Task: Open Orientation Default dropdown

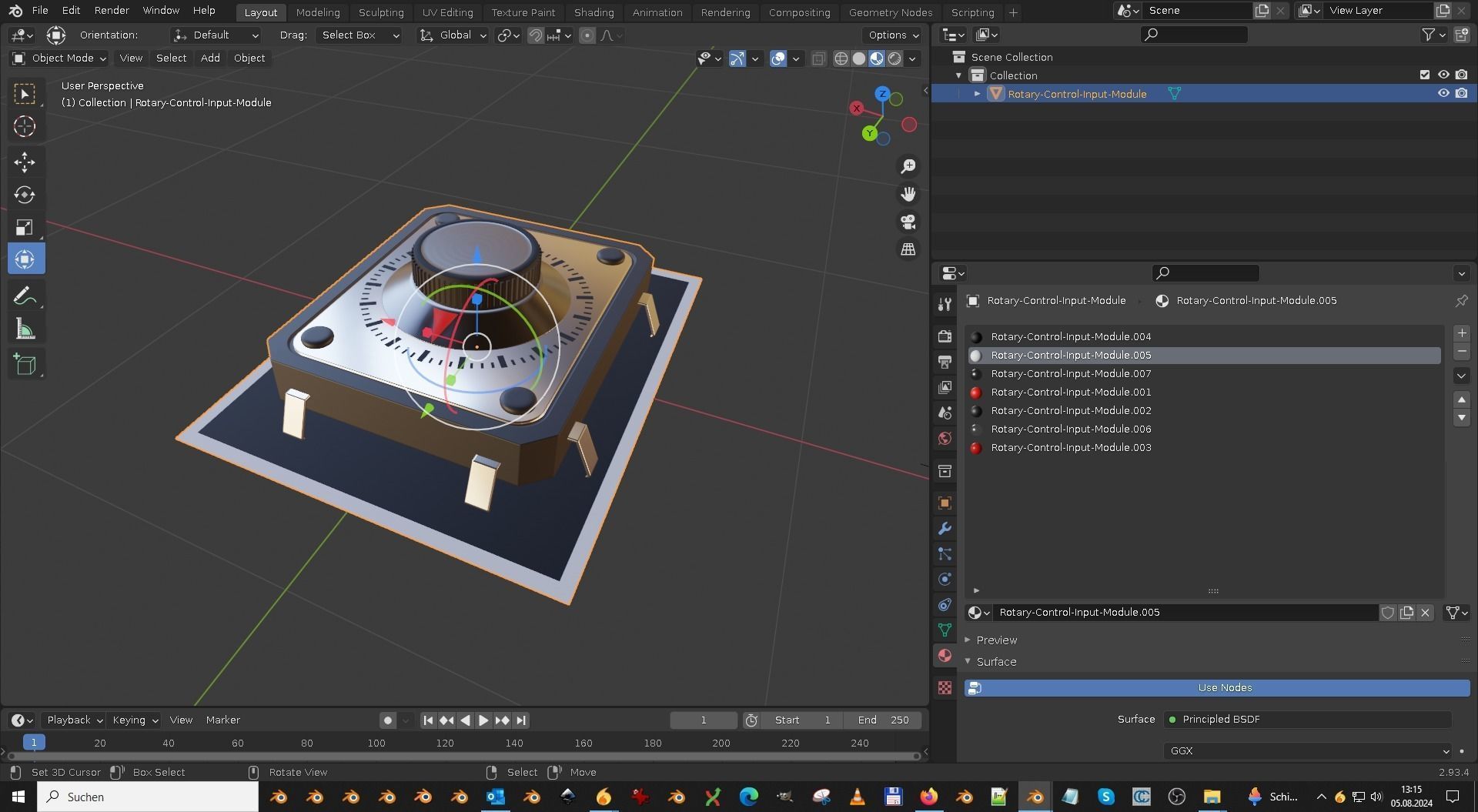Action: coord(216,35)
